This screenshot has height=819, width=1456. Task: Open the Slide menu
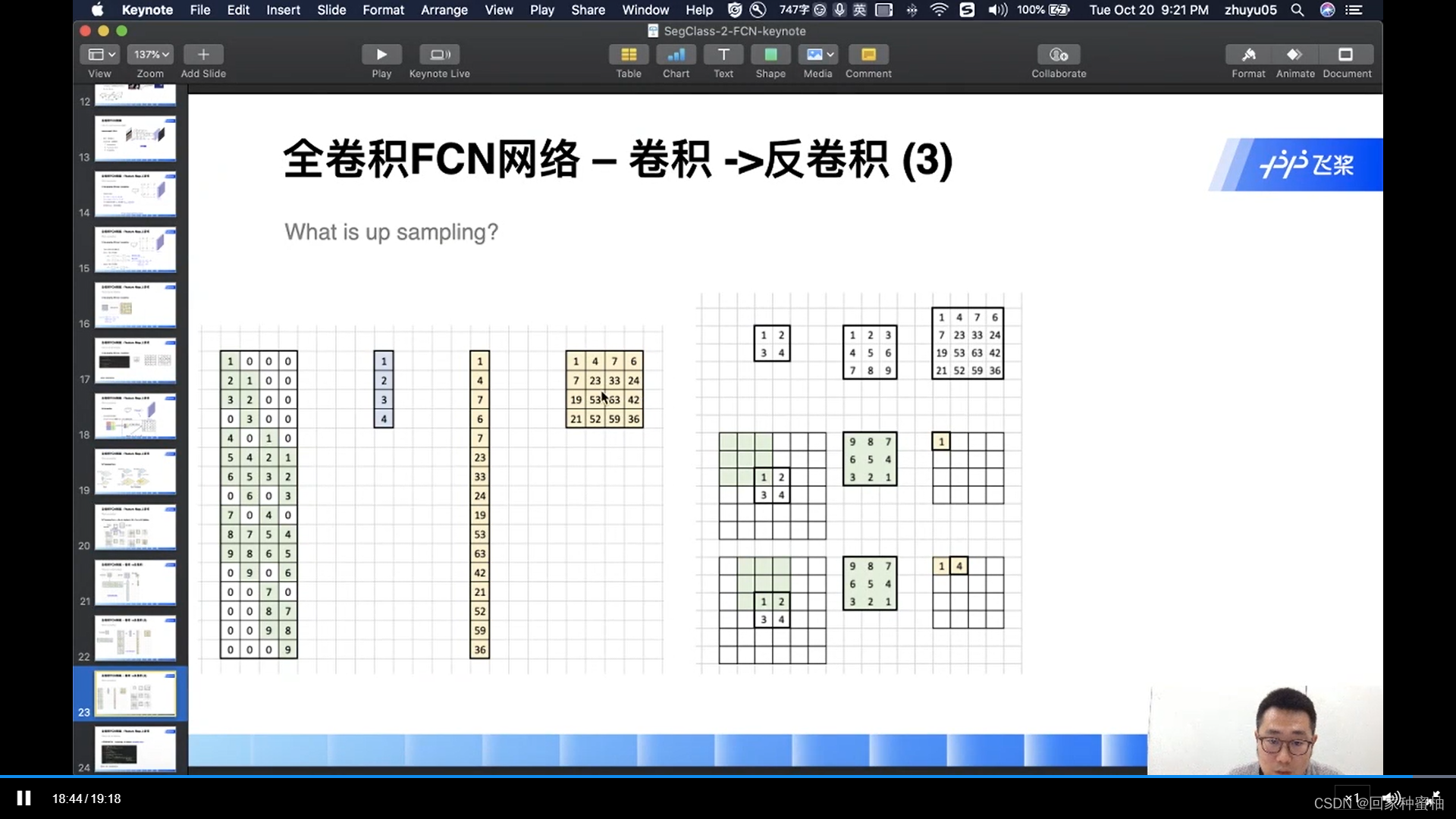(x=331, y=10)
